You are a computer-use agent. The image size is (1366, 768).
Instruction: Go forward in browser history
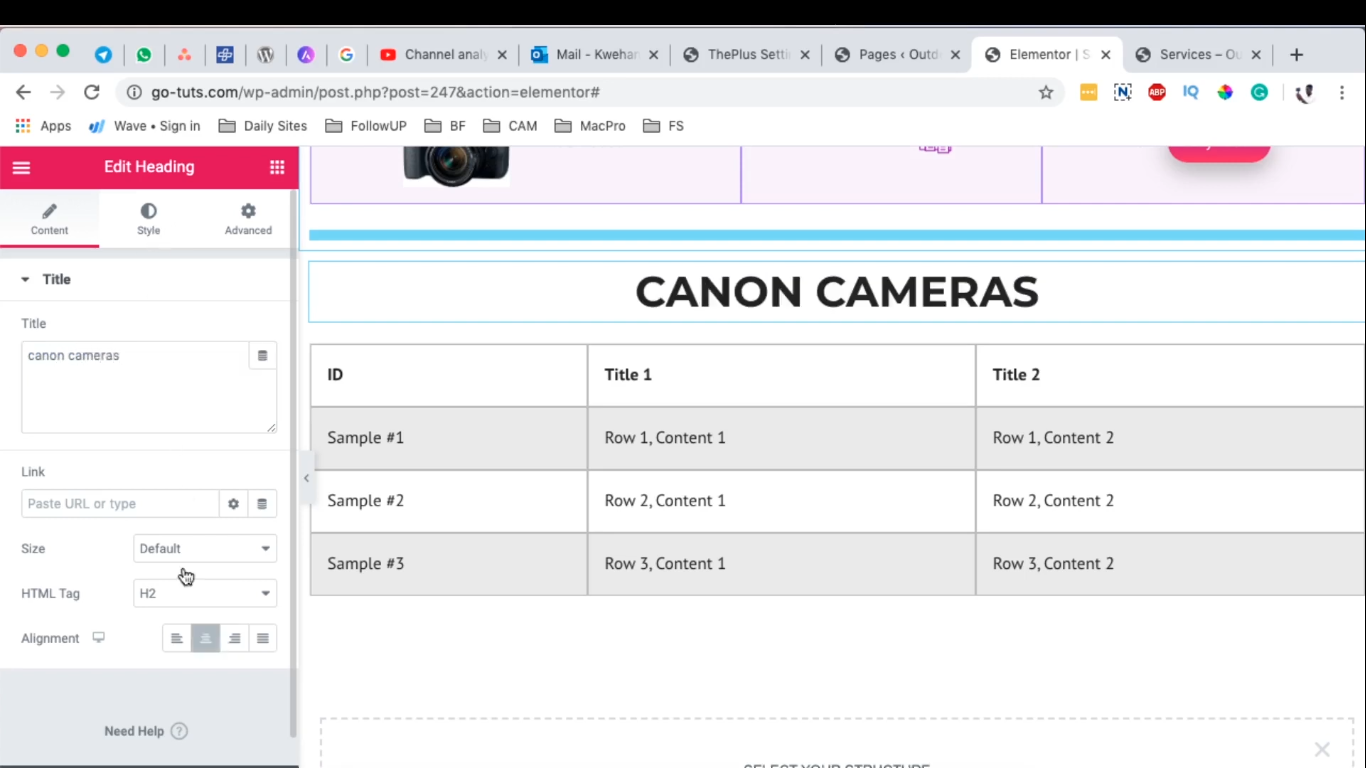(x=57, y=92)
